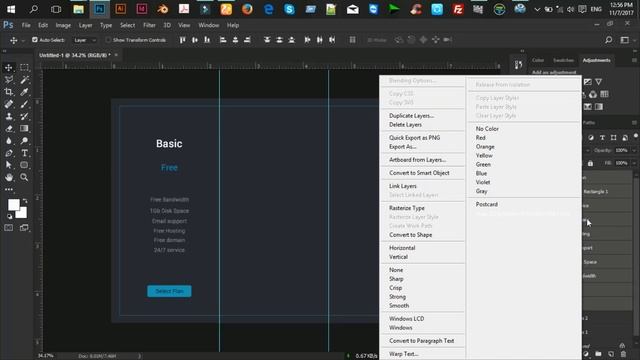Select the Dodge tool
Screen dimensions: 640x360
pos(24,141)
